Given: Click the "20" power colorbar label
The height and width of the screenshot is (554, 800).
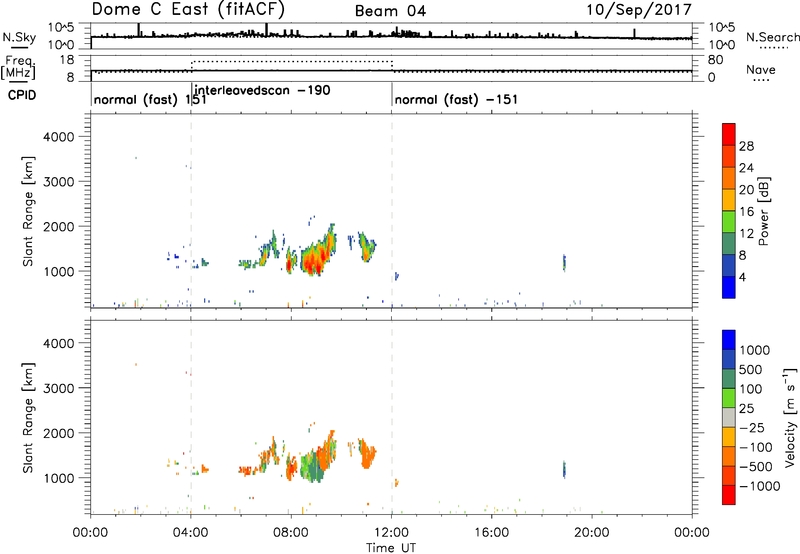Looking at the screenshot, I should 746,190.
